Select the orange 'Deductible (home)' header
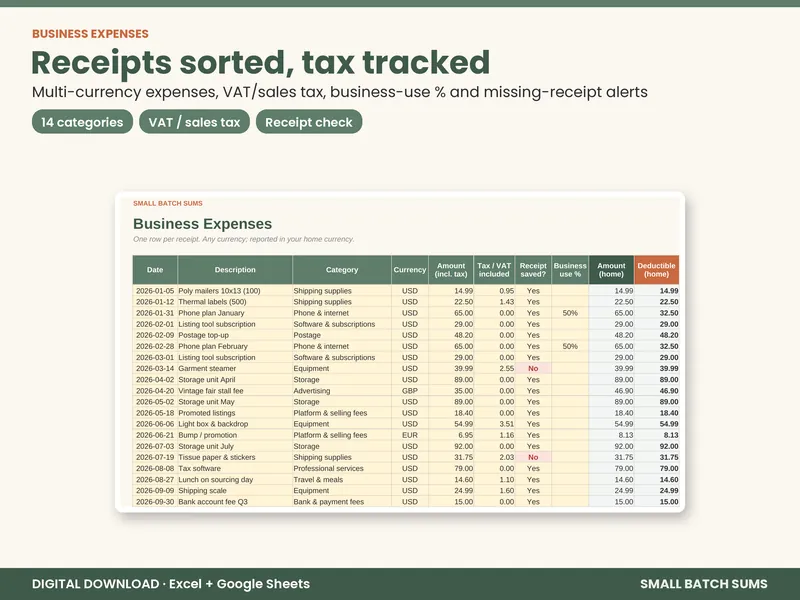This screenshot has width=800, height=600. click(x=657, y=270)
